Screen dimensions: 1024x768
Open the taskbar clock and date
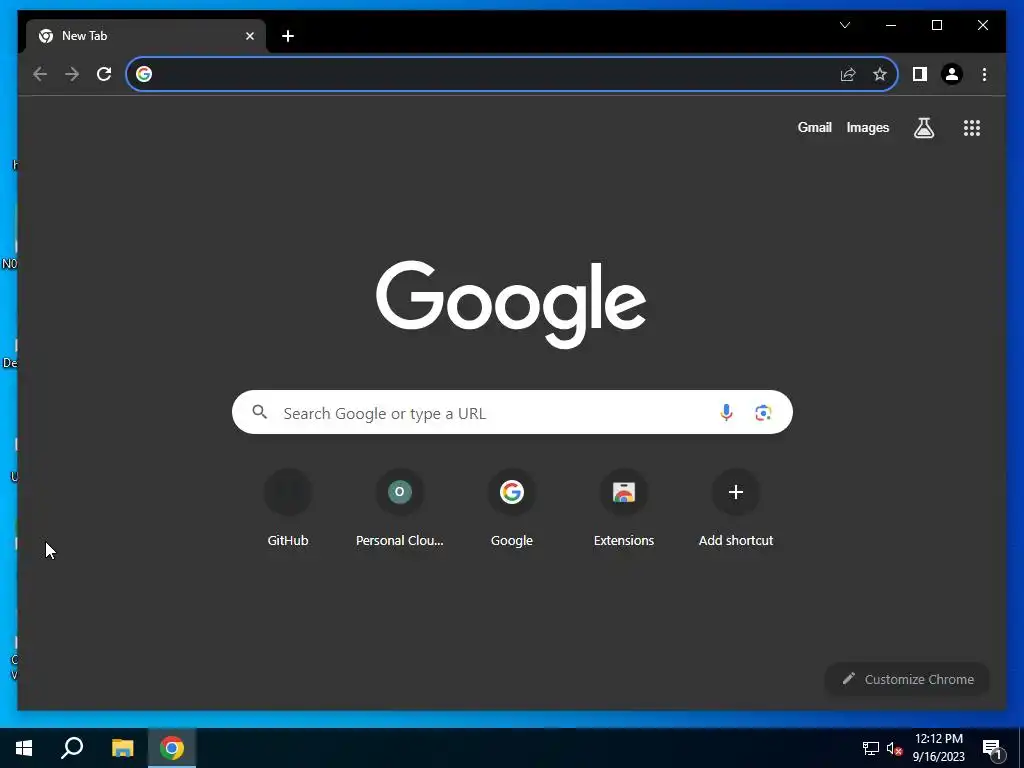pyautogui.click(x=938, y=748)
